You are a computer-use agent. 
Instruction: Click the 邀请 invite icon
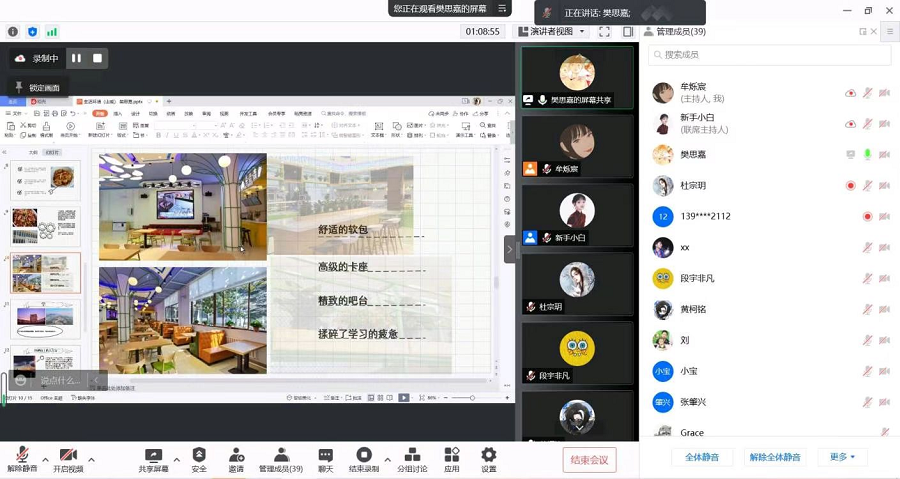click(x=236, y=455)
